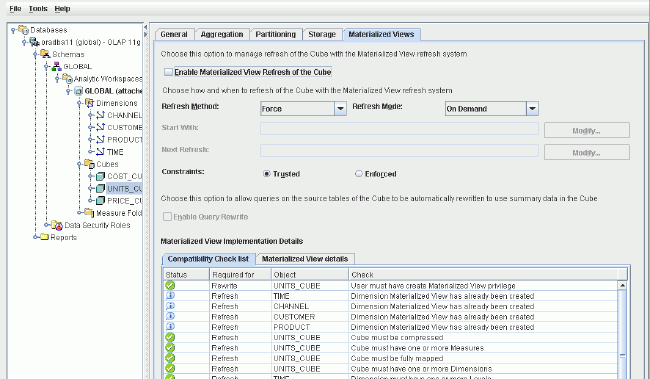The image size is (650, 379).
Task: Expand the Reports tree node
Action: [x=35, y=237]
